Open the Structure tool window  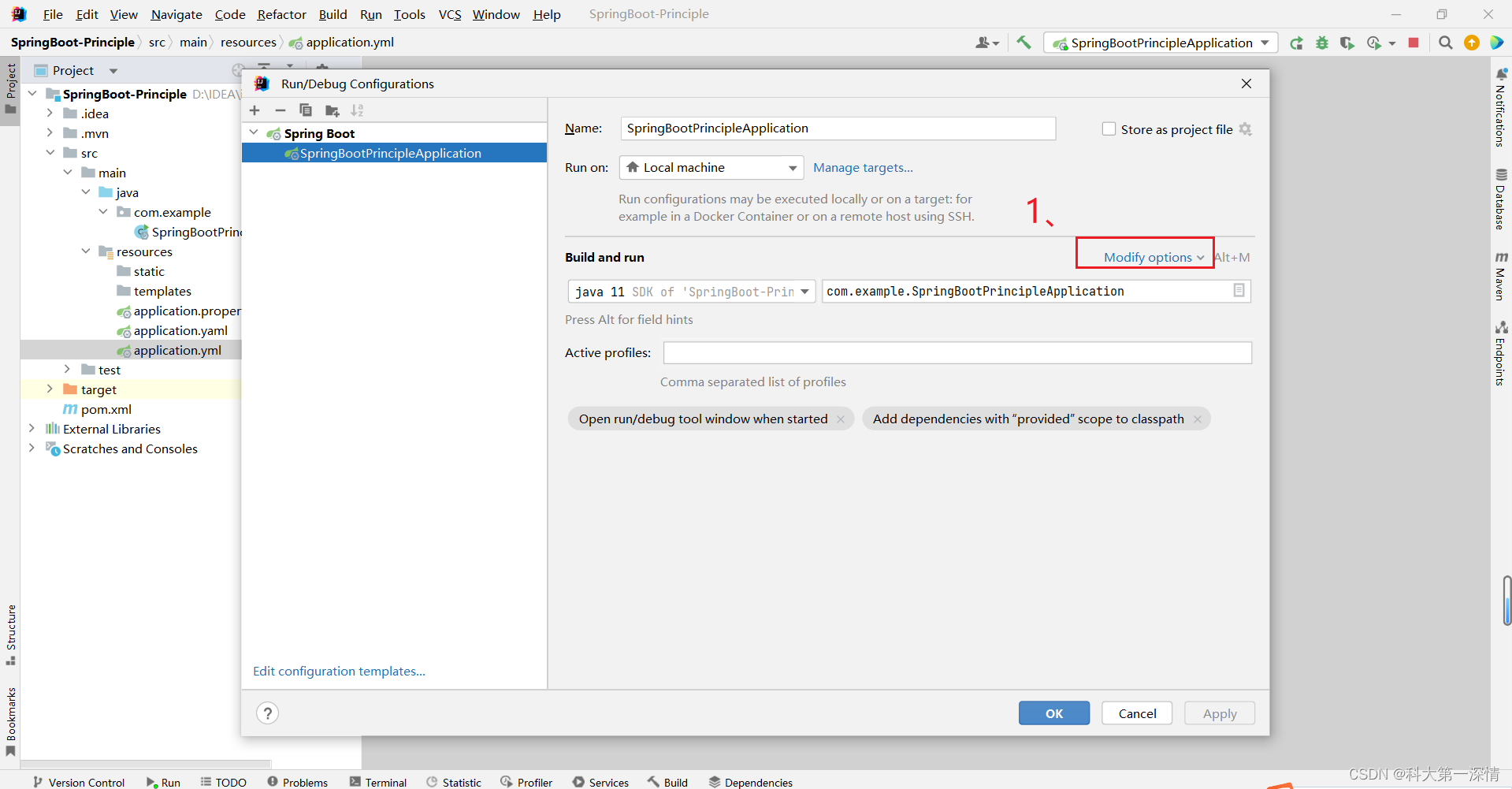(11, 635)
